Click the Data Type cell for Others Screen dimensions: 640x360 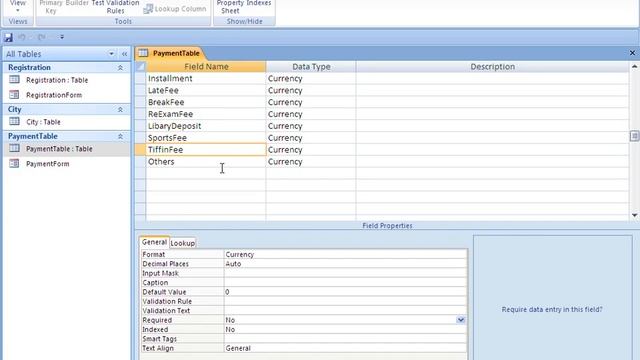pyautogui.click(x=311, y=162)
